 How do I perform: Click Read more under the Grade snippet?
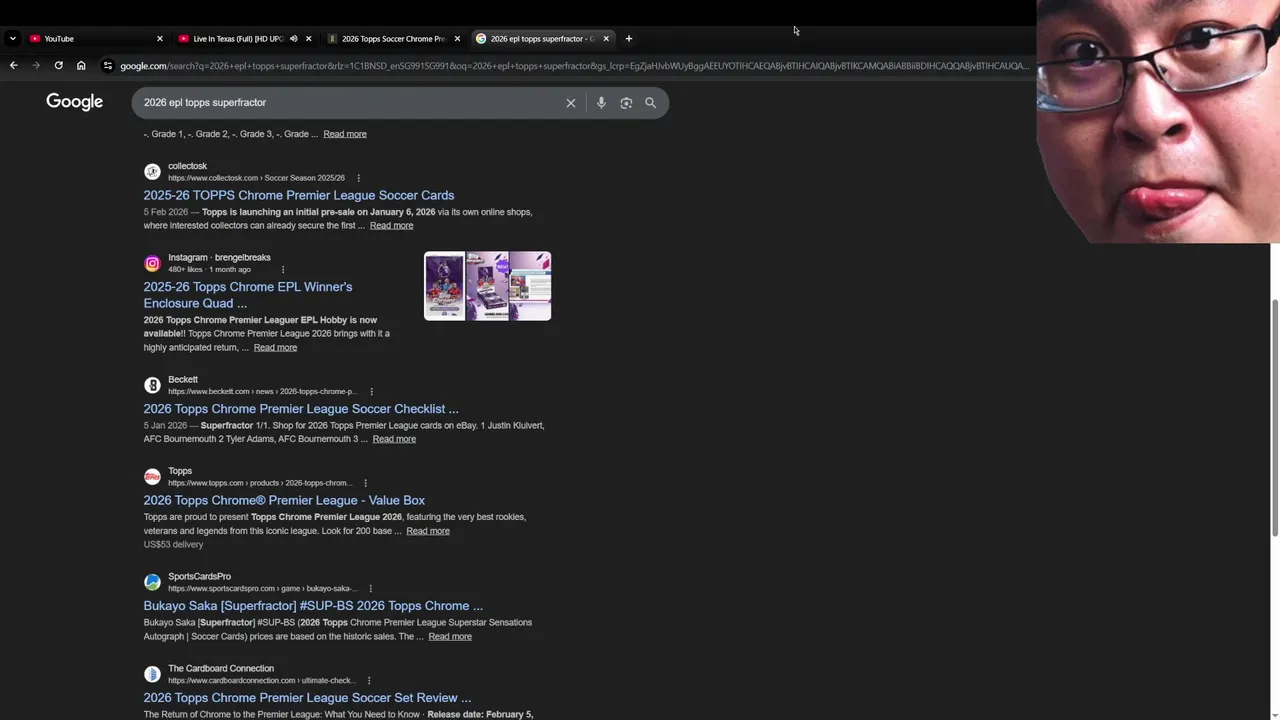[345, 134]
